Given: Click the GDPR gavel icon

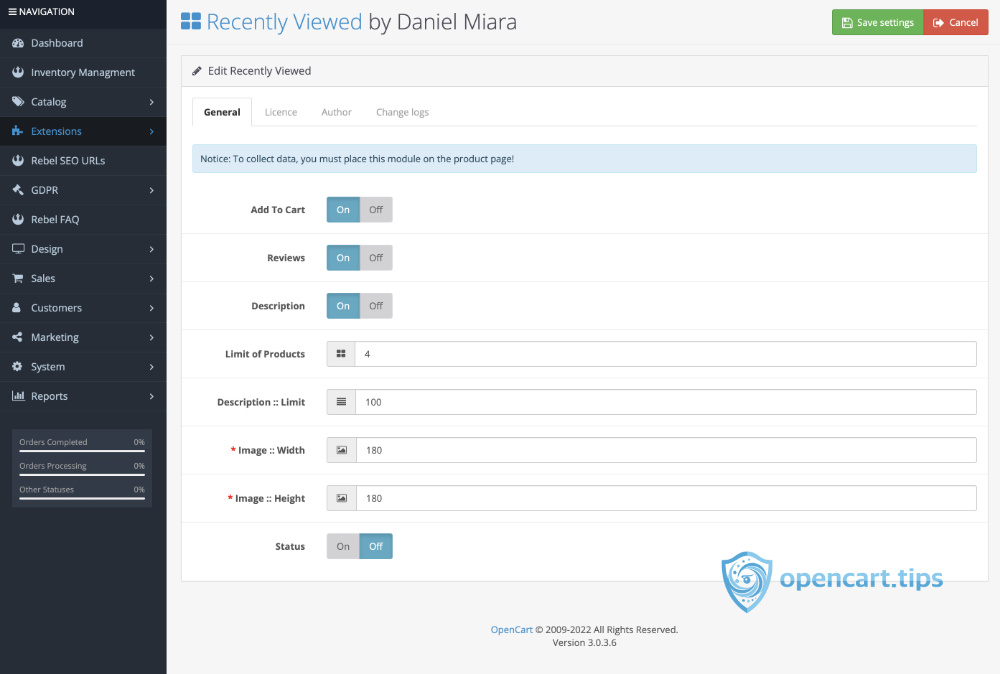Looking at the screenshot, I should coord(18,189).
